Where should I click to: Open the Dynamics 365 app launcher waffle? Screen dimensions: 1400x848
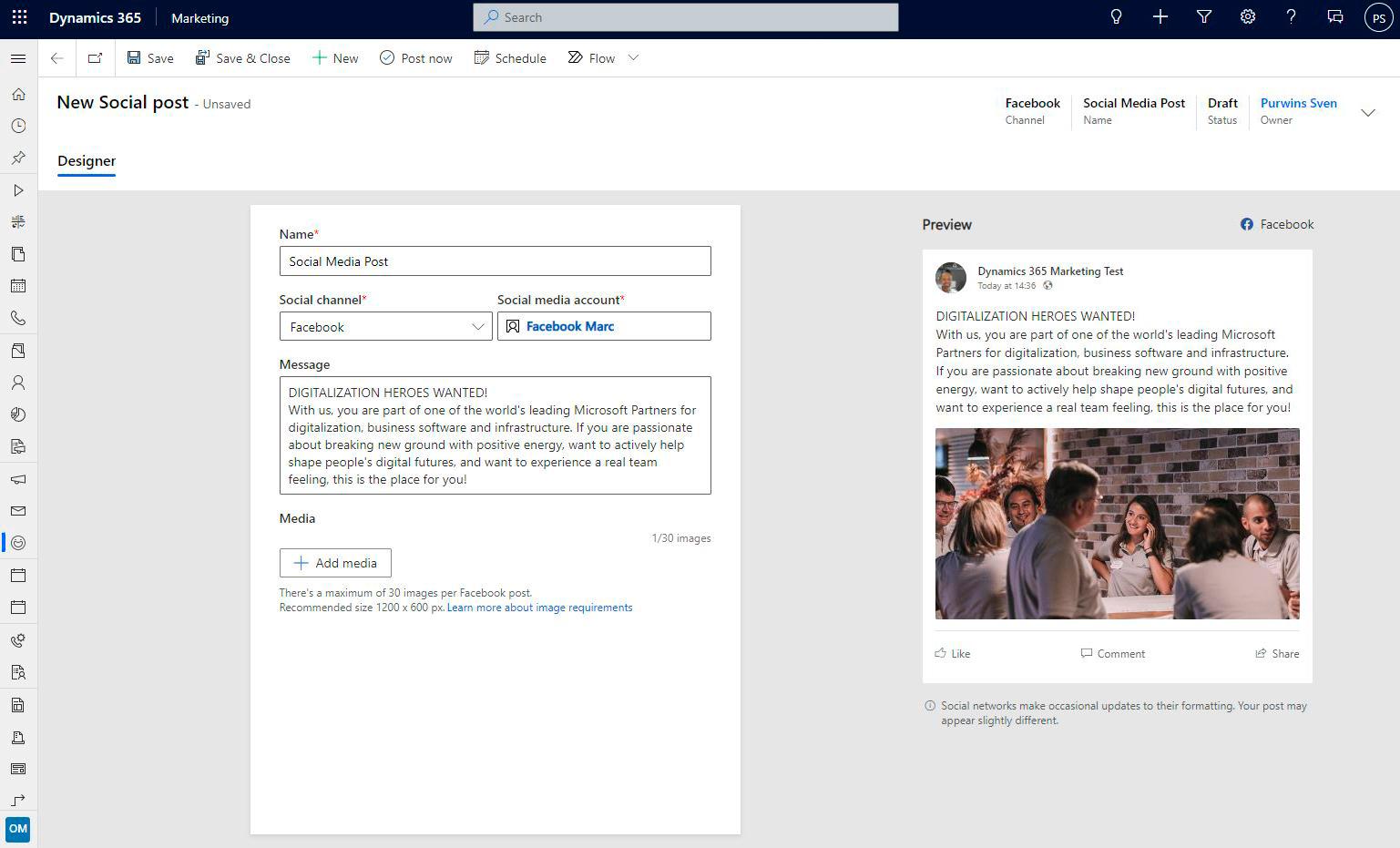tap(19, 17)
